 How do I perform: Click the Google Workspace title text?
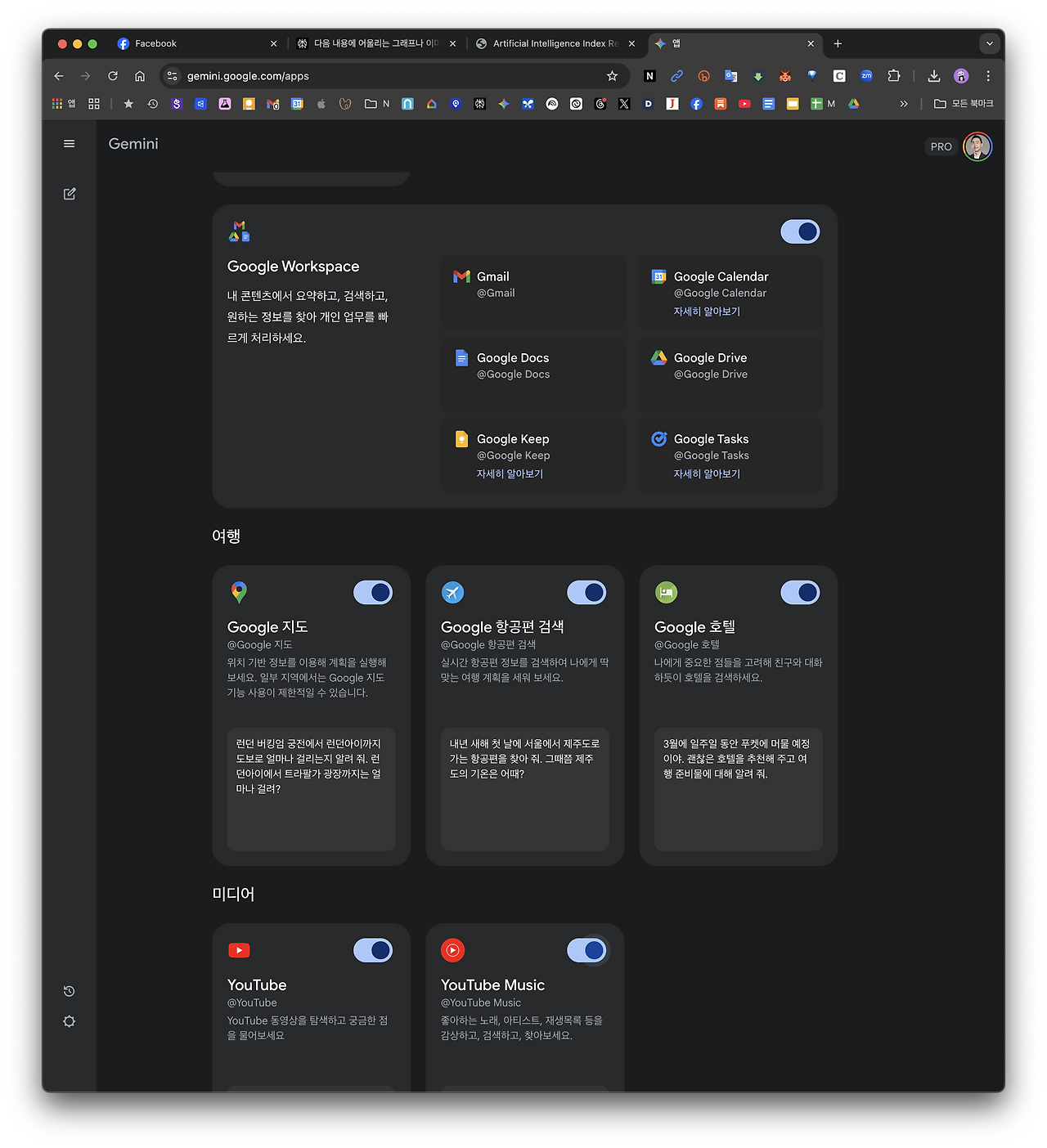[x=294, y=267]
